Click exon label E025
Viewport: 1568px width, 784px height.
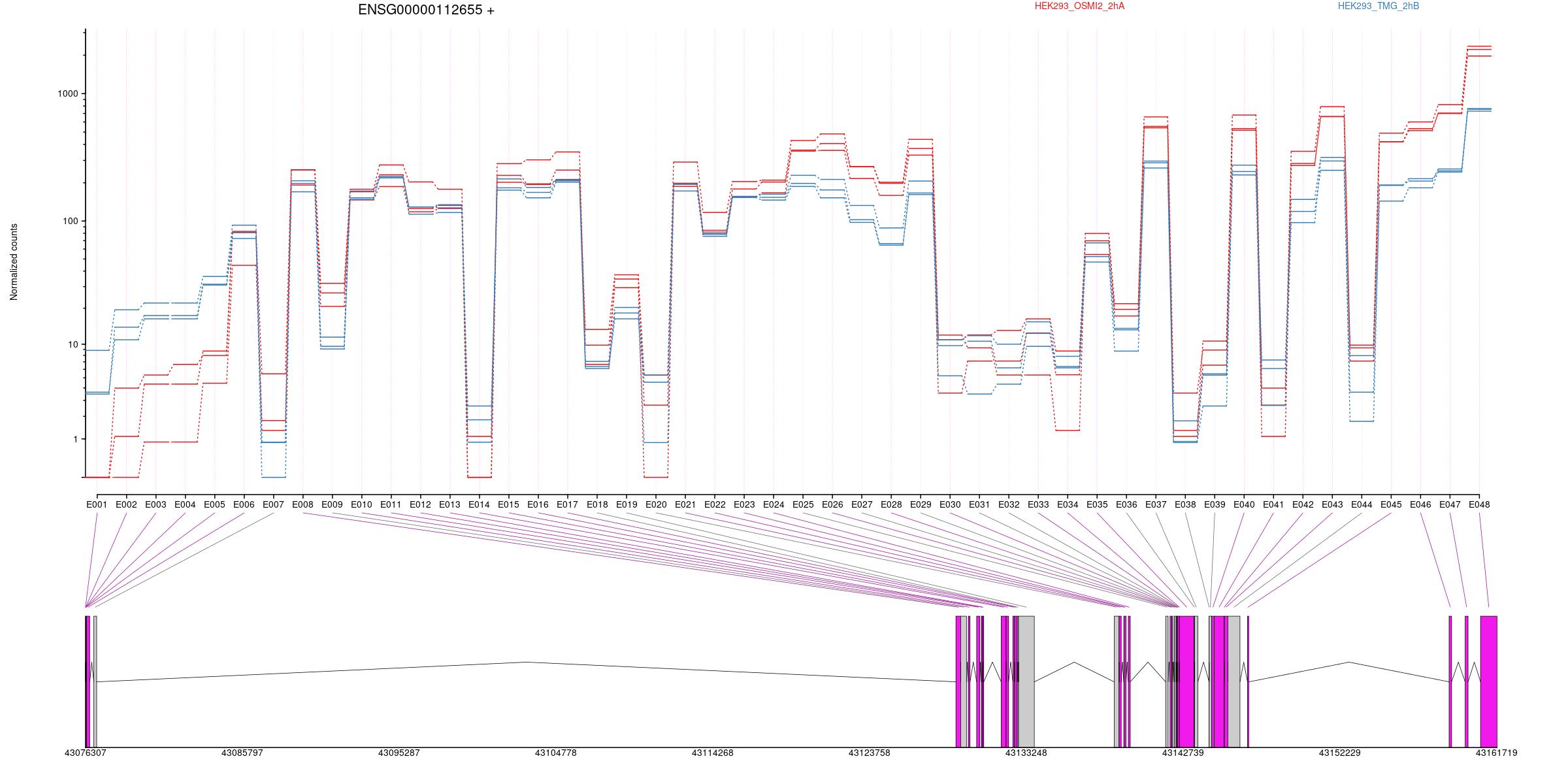click(x=803, y=504)
